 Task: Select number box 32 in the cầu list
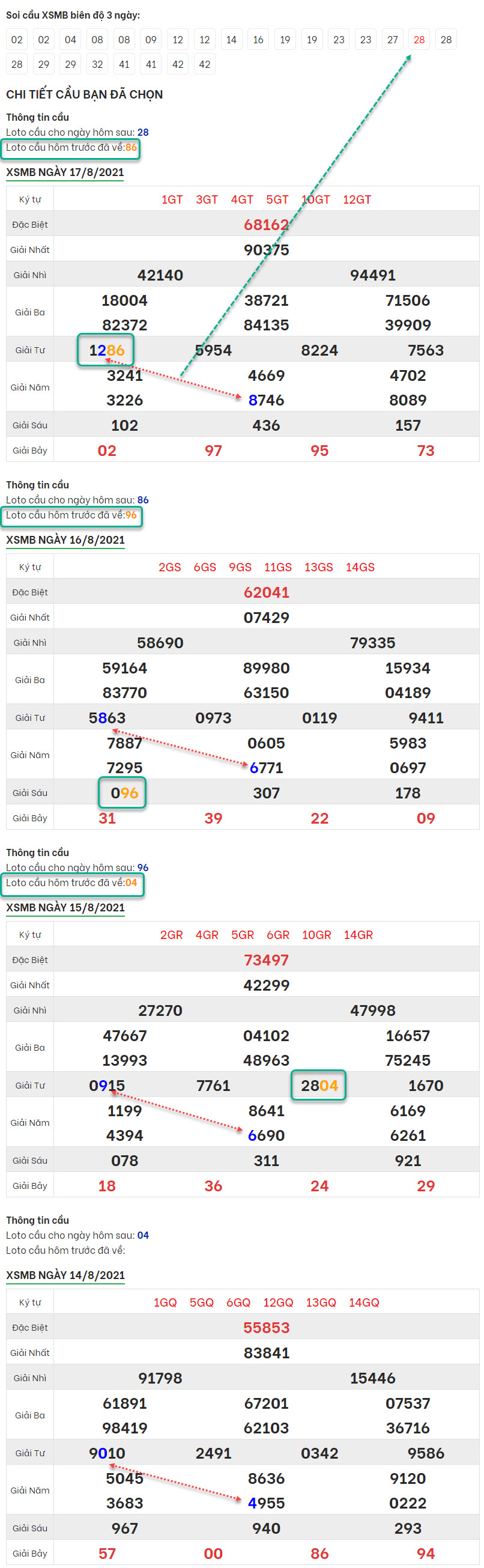click(x=97, y=64)
